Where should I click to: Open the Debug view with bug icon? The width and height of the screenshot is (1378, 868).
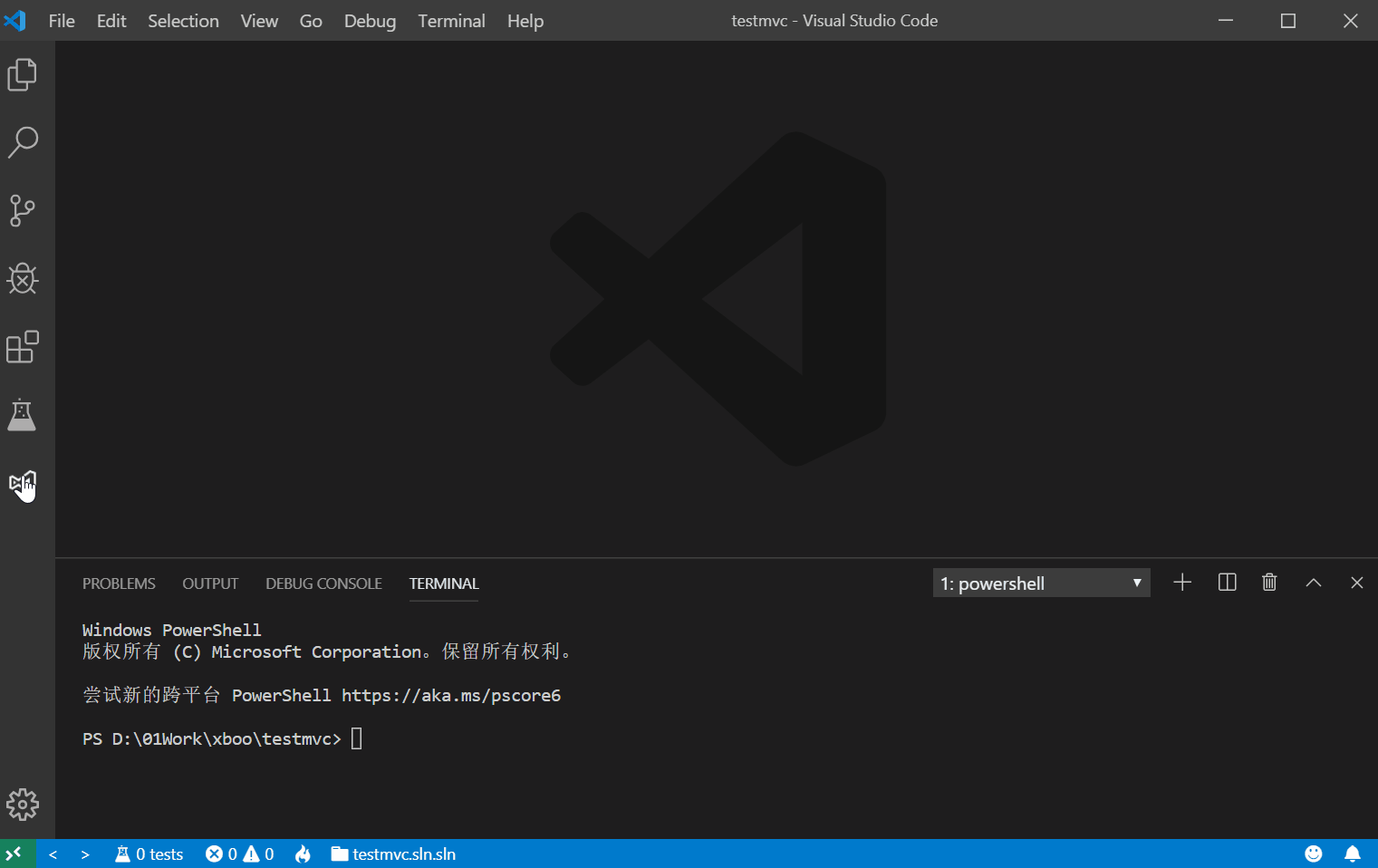point(23,278)
